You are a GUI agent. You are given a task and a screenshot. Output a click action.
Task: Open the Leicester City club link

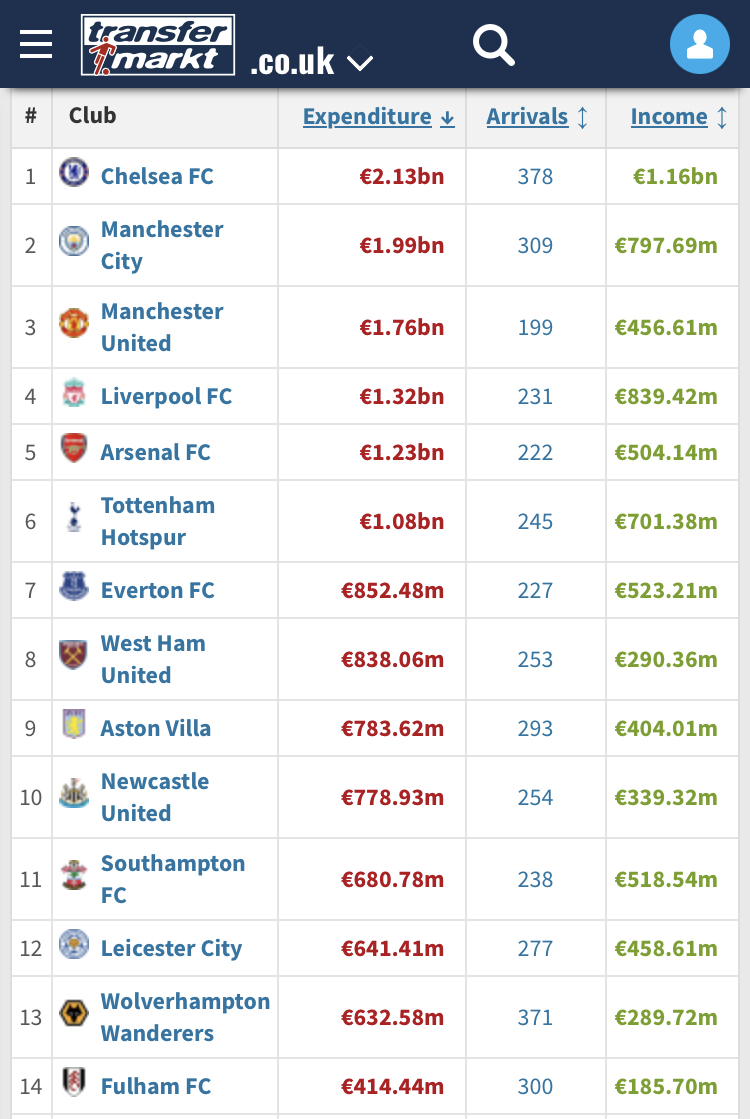point(171,948)
